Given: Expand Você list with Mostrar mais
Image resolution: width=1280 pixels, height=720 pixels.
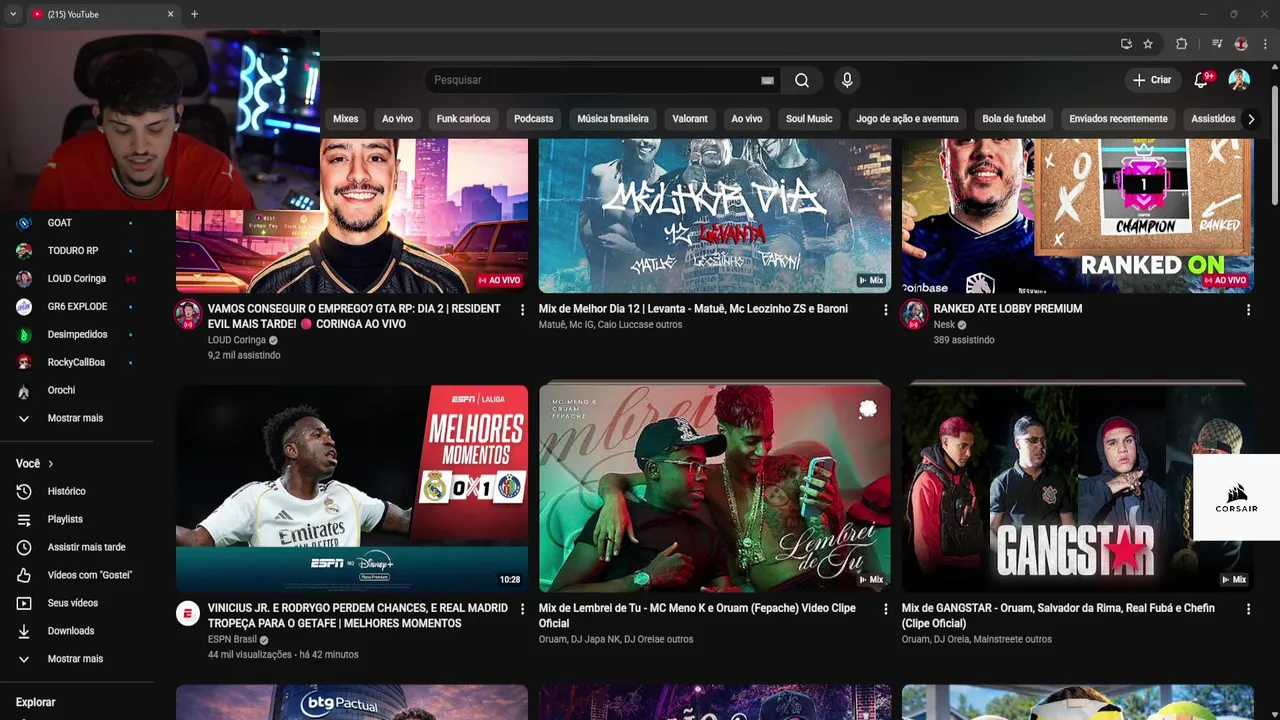Looking at the screenshot, I should (76, 659).
